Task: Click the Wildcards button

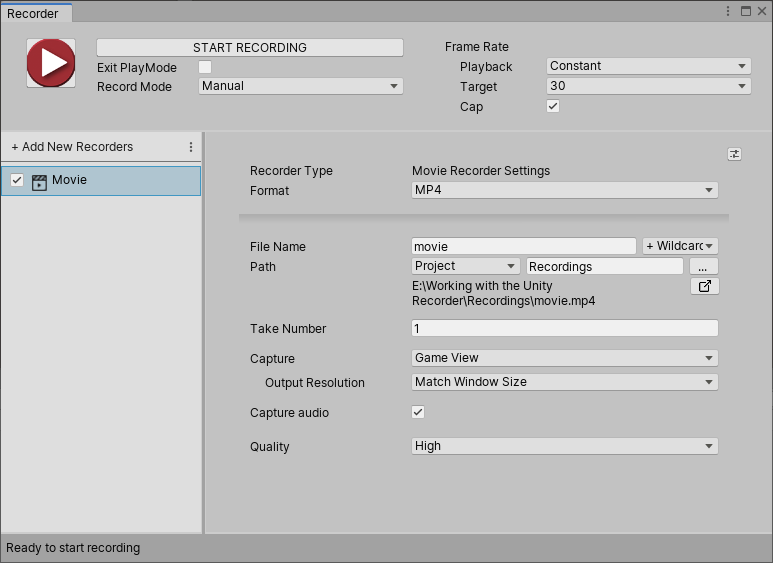Action: point(680,246)
